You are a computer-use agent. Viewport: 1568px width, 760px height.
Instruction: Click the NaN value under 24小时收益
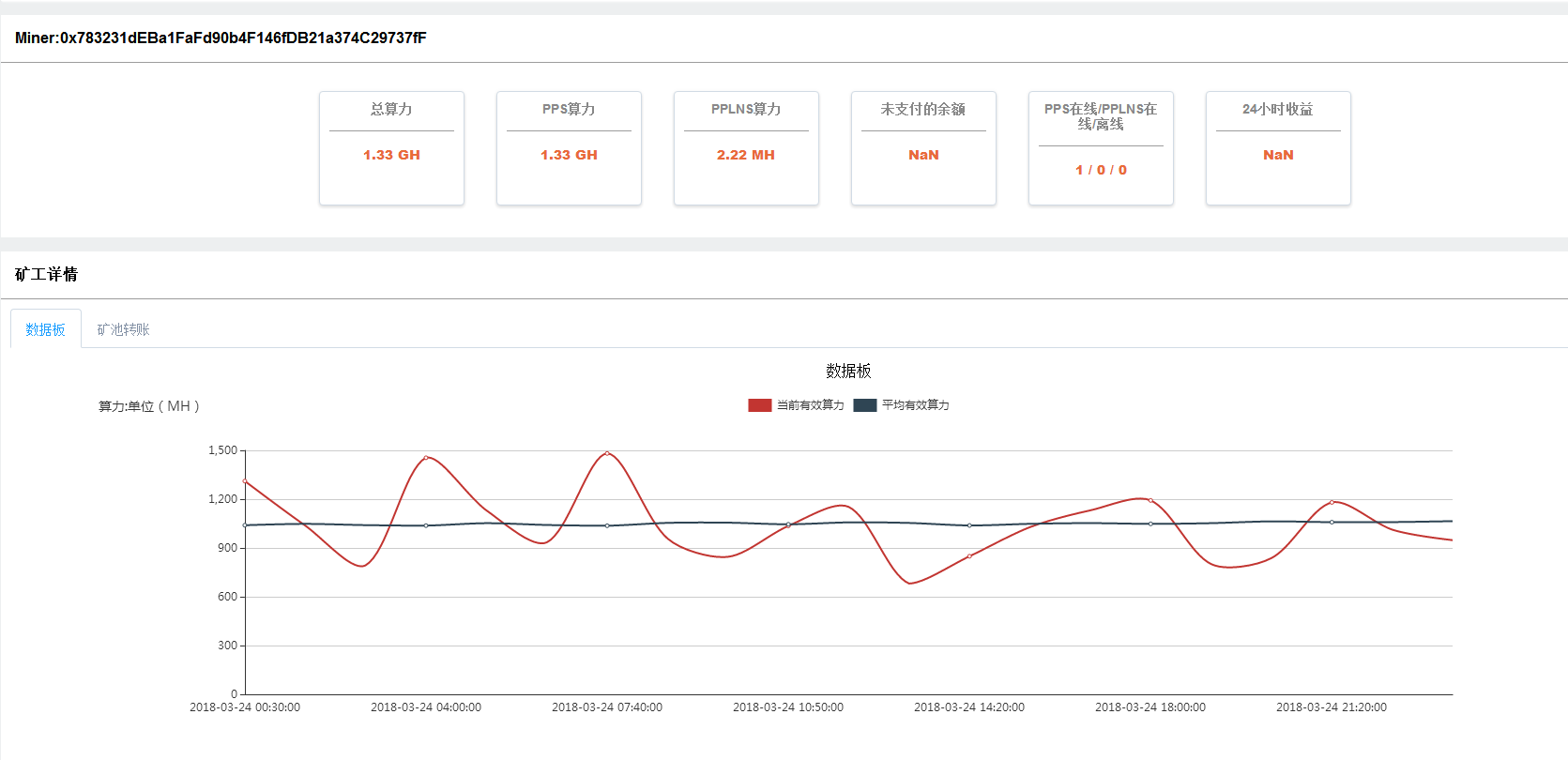pos(1278,155)
